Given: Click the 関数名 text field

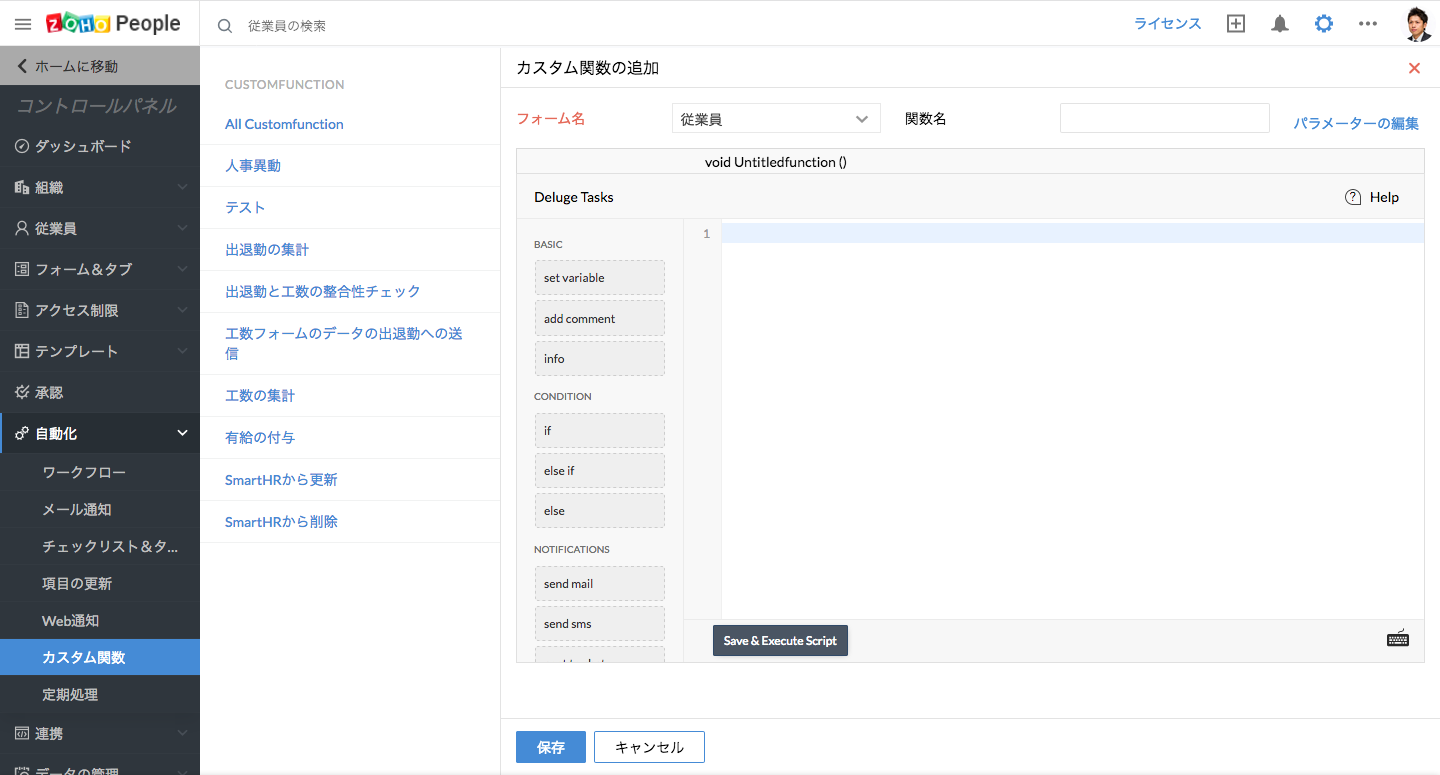Looking at the screenshot, I should [x=1164, y=119].
